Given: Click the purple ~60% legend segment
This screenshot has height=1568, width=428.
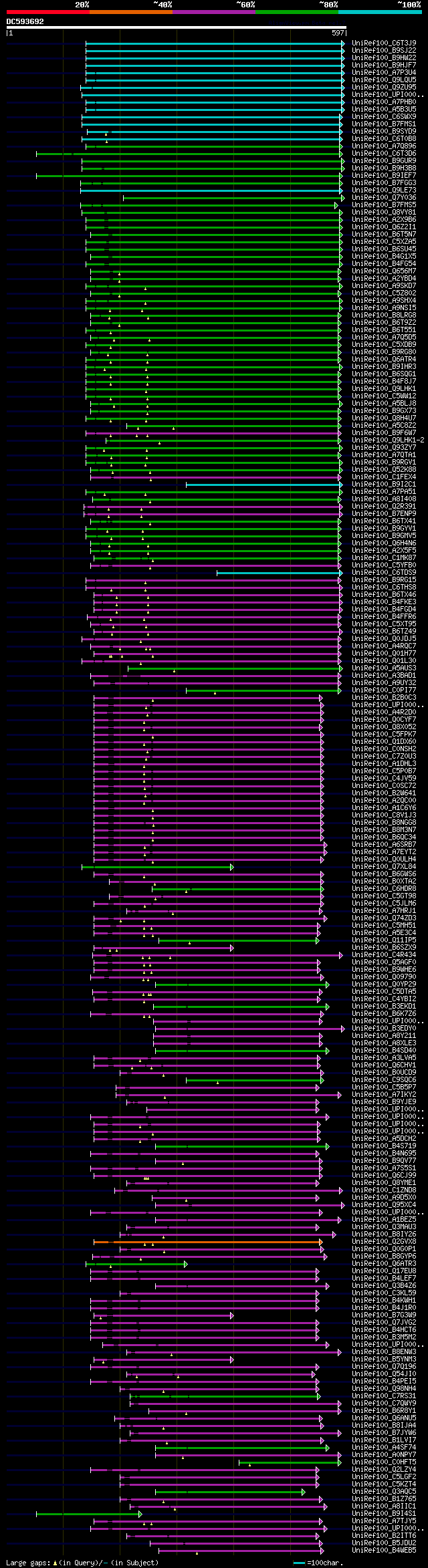Looking at the screenshot, I should [x=213, y=12].
